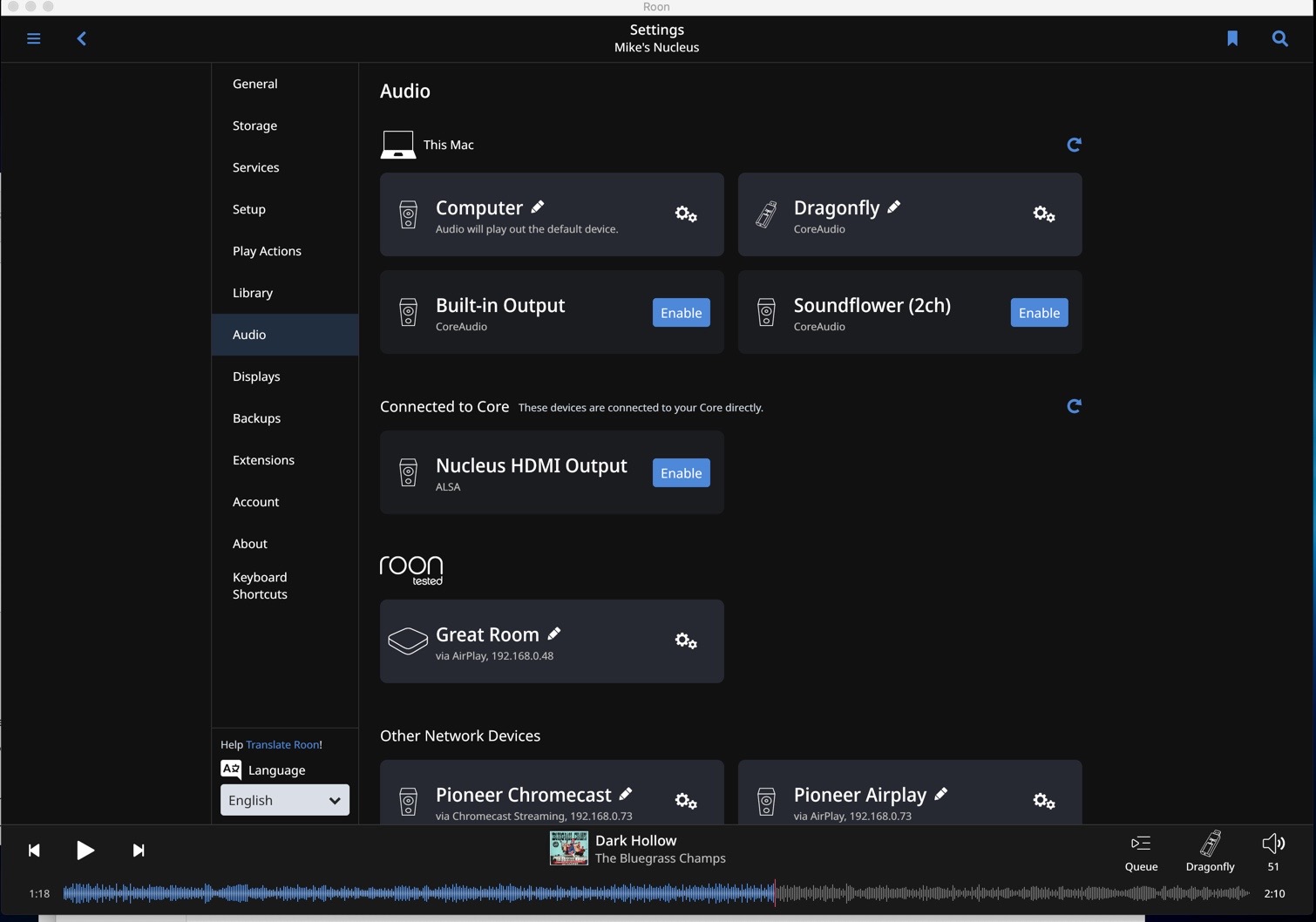Rename Computer zone with pencil icon
1316x922 pixels.
point(538,207)
